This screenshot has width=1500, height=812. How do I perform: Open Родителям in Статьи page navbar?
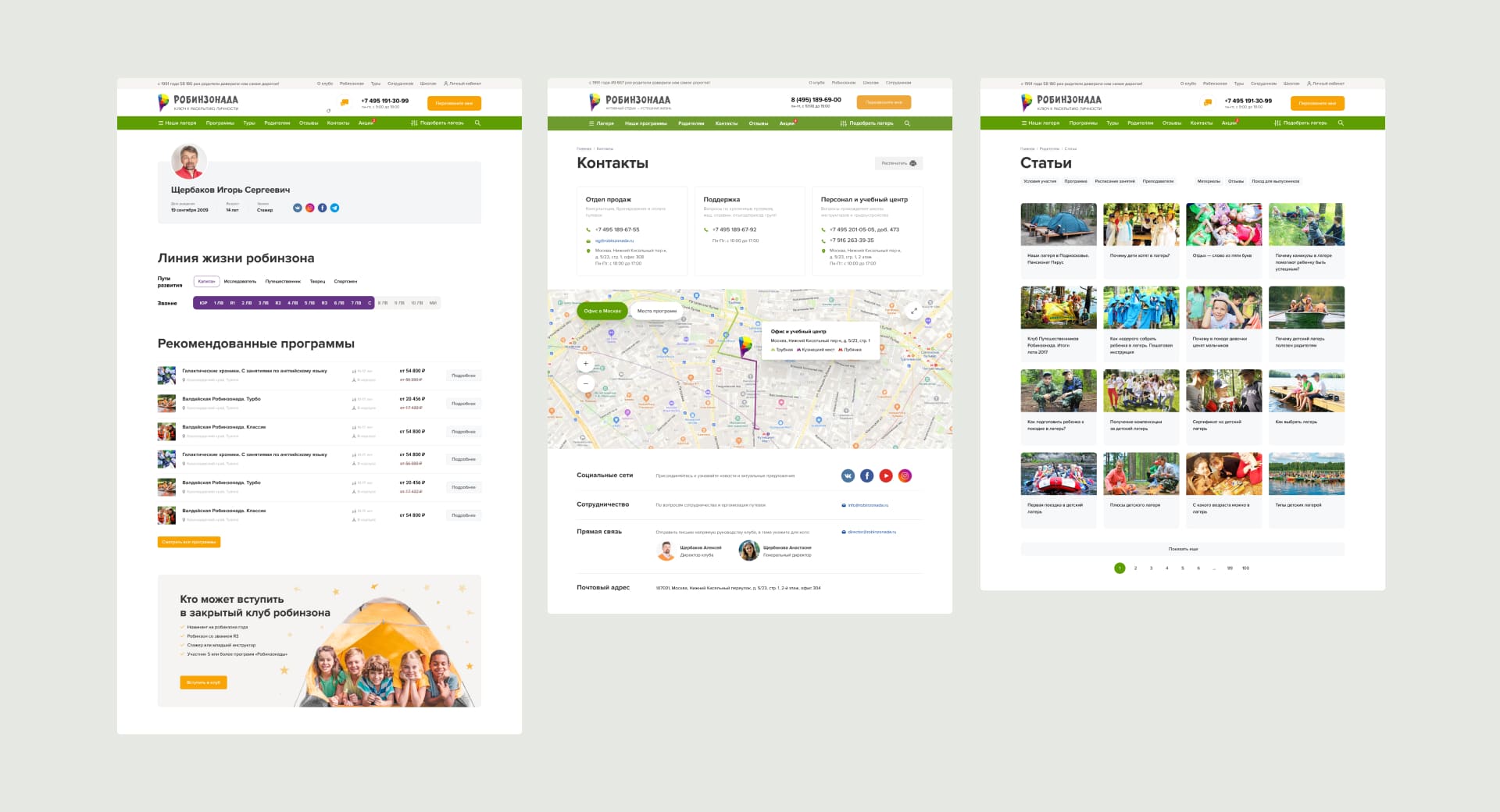[x=1141, y=123]
